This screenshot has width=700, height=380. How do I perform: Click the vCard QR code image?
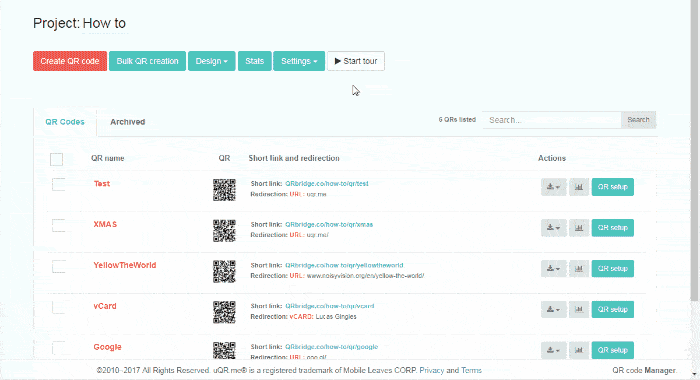click(224, 312)
